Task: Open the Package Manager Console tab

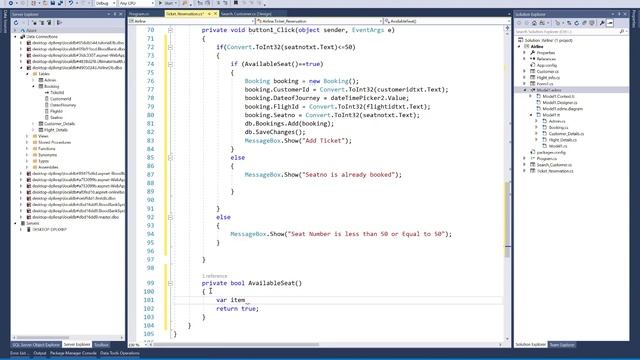Action: [x=73, y=353]
